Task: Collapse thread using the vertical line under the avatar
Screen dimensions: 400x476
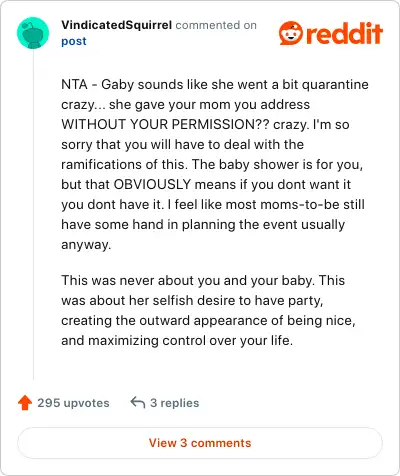Action: coord(33,214)
